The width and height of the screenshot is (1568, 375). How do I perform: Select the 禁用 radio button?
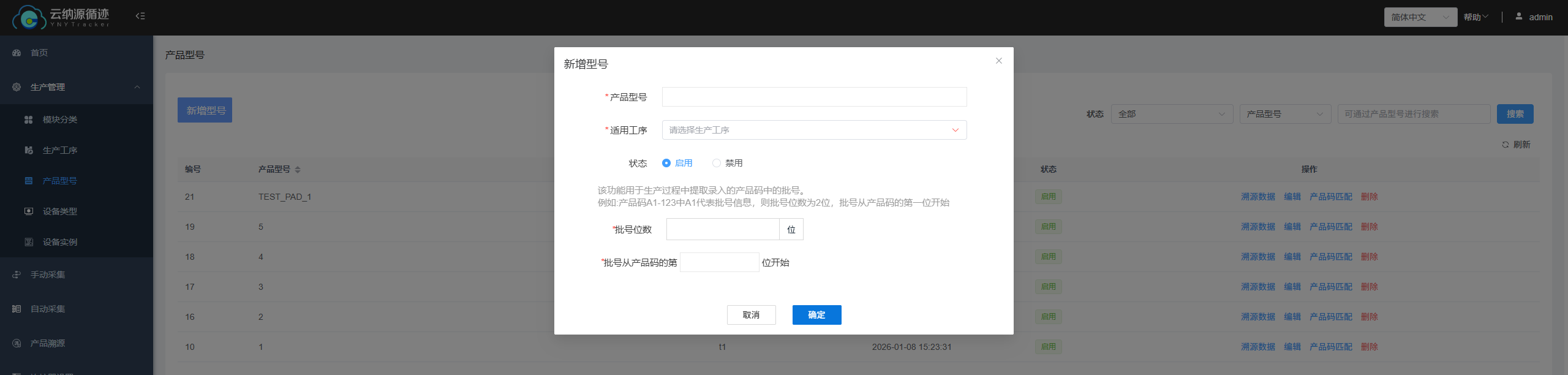pos(716,163)
